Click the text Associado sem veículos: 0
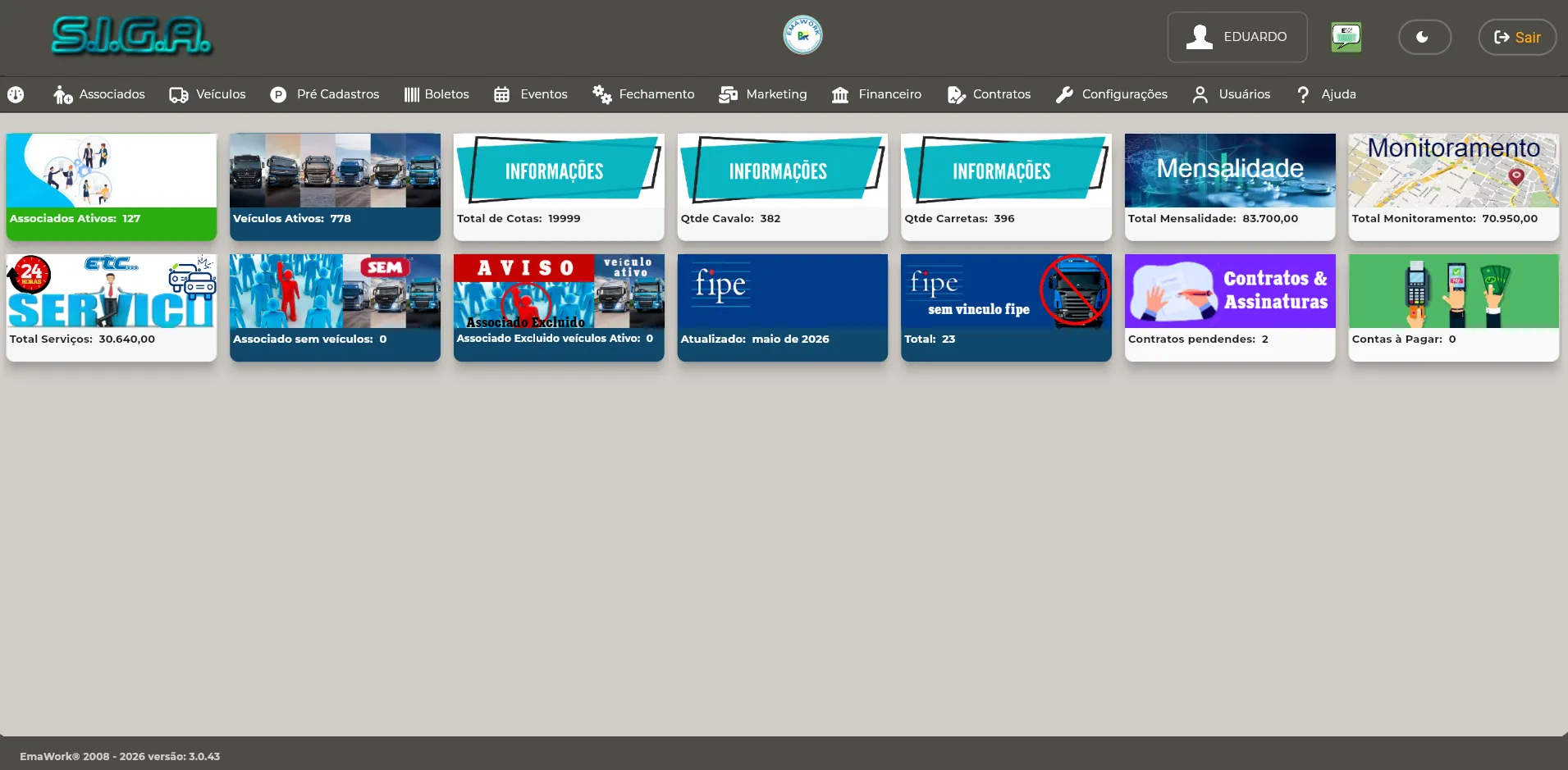 point(309,339)
